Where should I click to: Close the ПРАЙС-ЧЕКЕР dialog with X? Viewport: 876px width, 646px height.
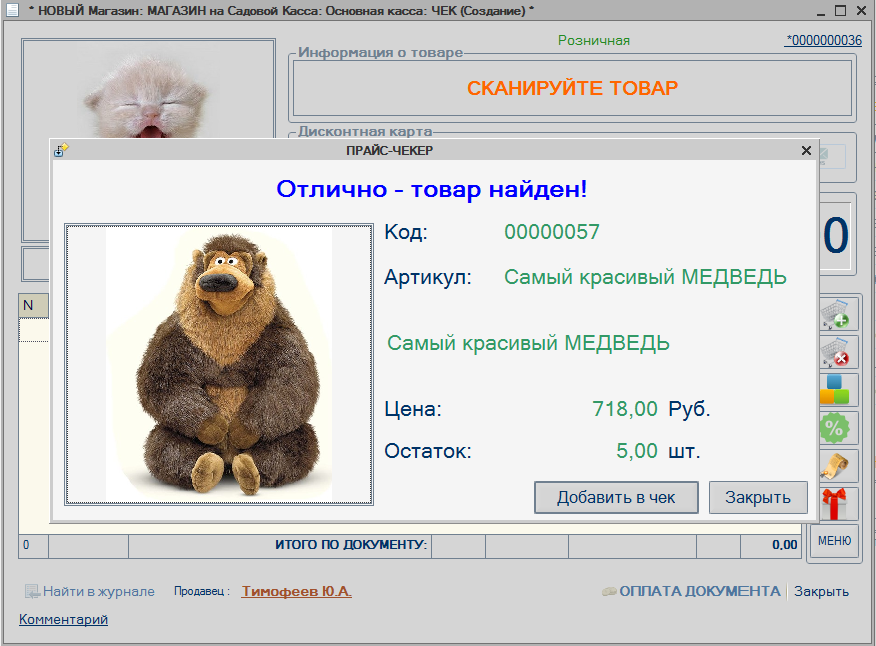pyautogui.click(x=806, y=150)
